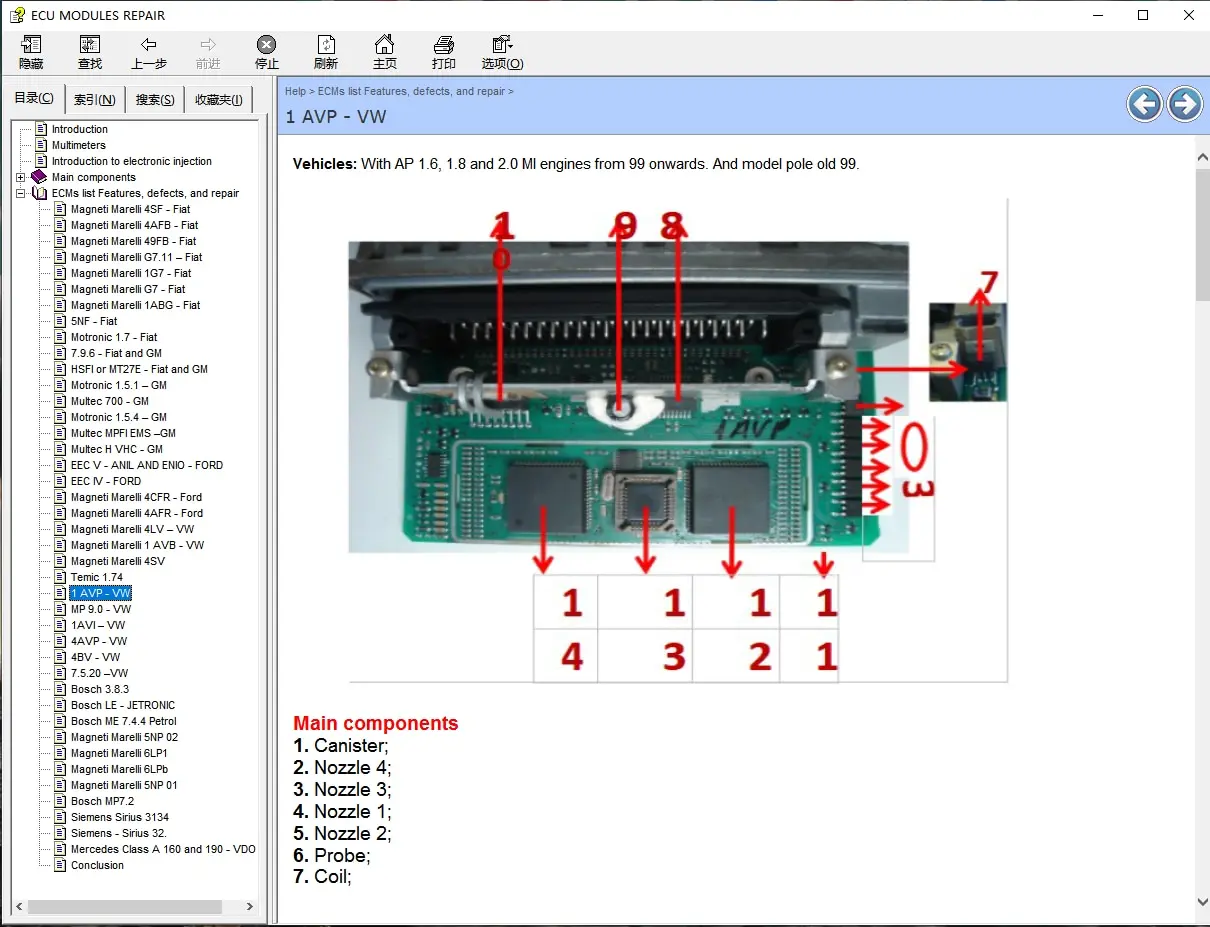The height and width of the screenshot is (927, 1210).
Task: Expand the Main components tree node
Action: 20,177
